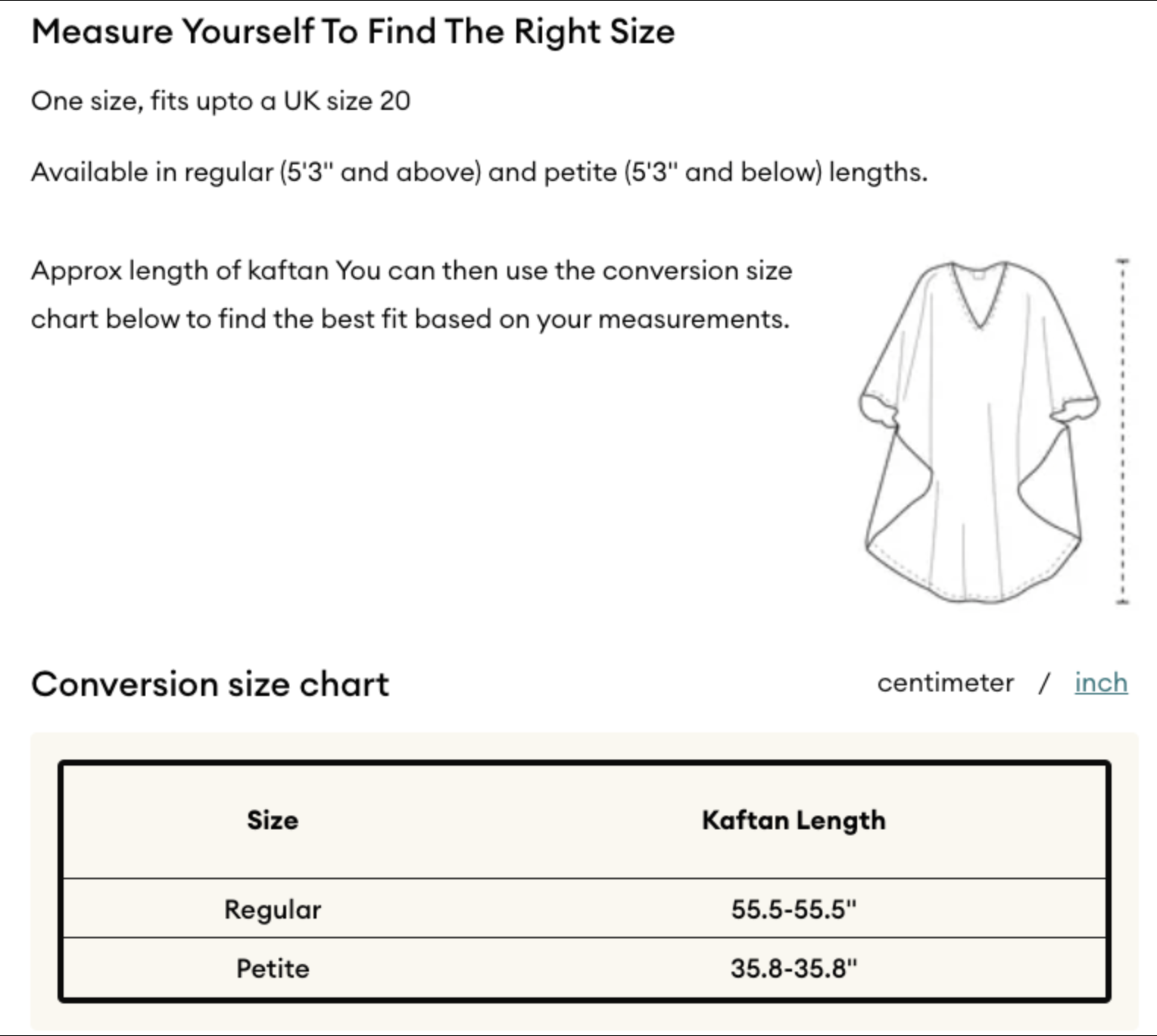Click the kaftan illustration image
This screenshot has width=1157, height=1036.
(x=979, y=432)
